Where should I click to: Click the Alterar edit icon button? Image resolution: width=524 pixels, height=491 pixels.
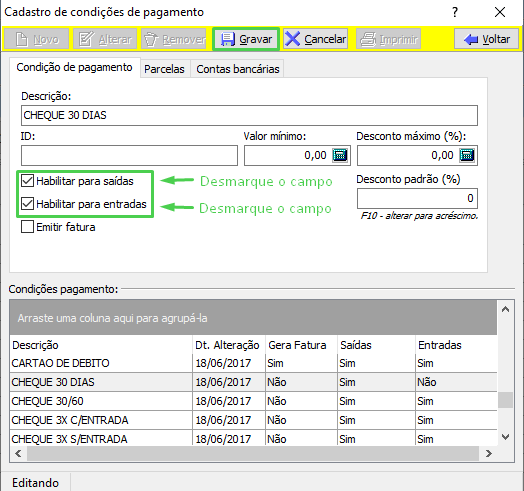pyautogui.click(x=105, y=39)
